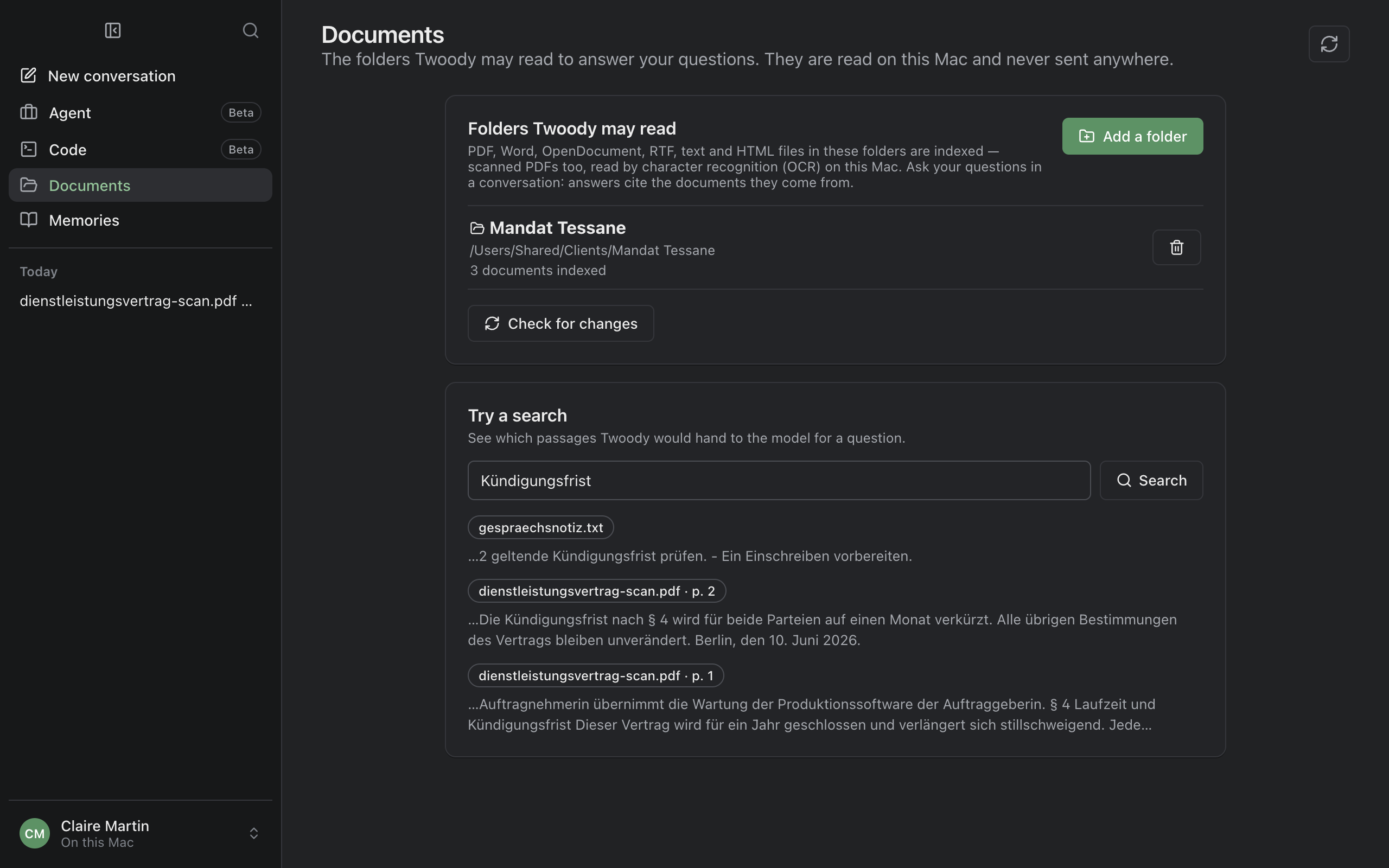The width and height of the screenshot is (1389, 868).
Task: Delete the Mandat Tessane folder
Action: pyautogui.click(x=1177, y=247)
